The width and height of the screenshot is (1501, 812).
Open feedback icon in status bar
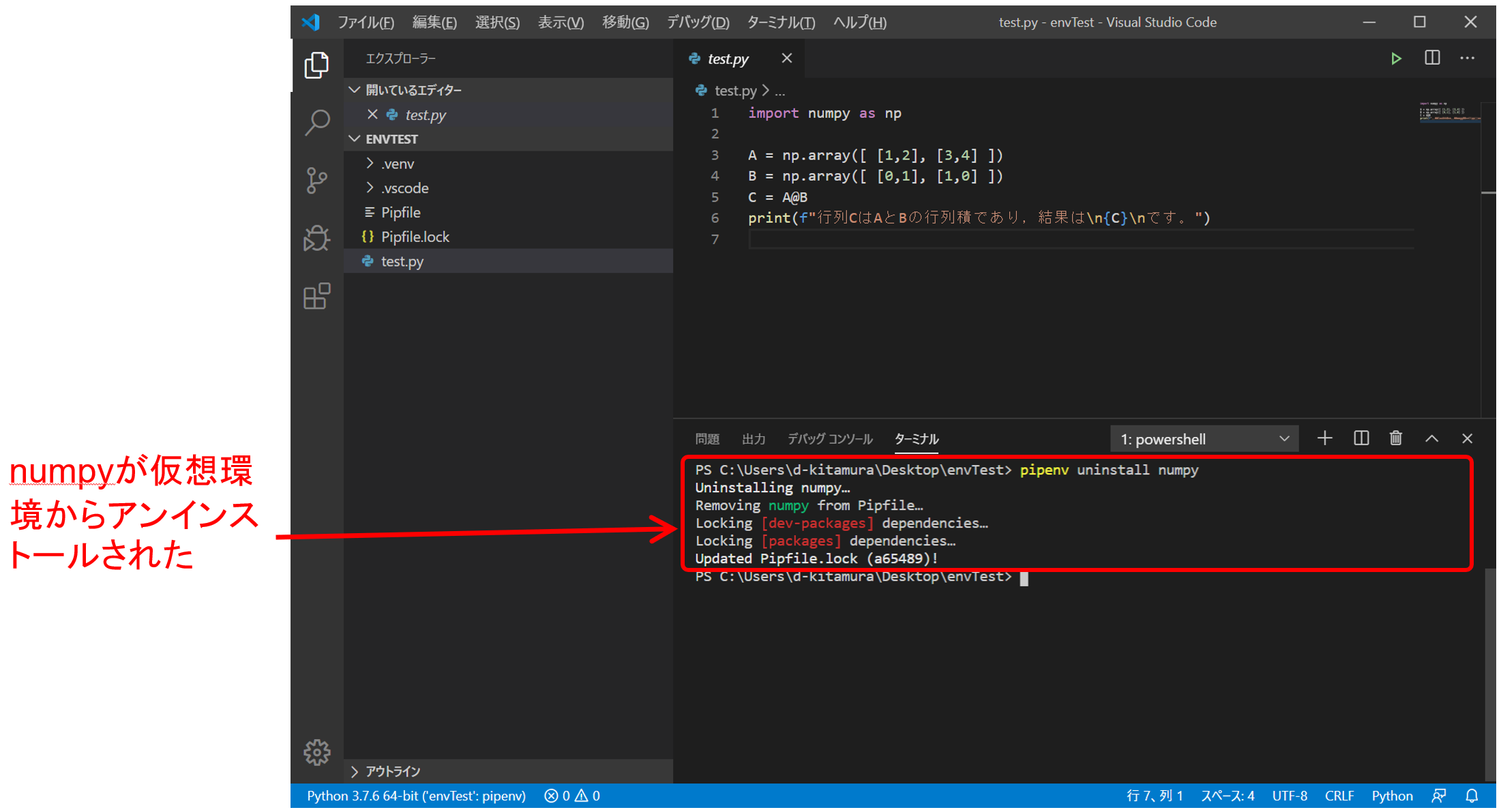tap(1440, 796)
